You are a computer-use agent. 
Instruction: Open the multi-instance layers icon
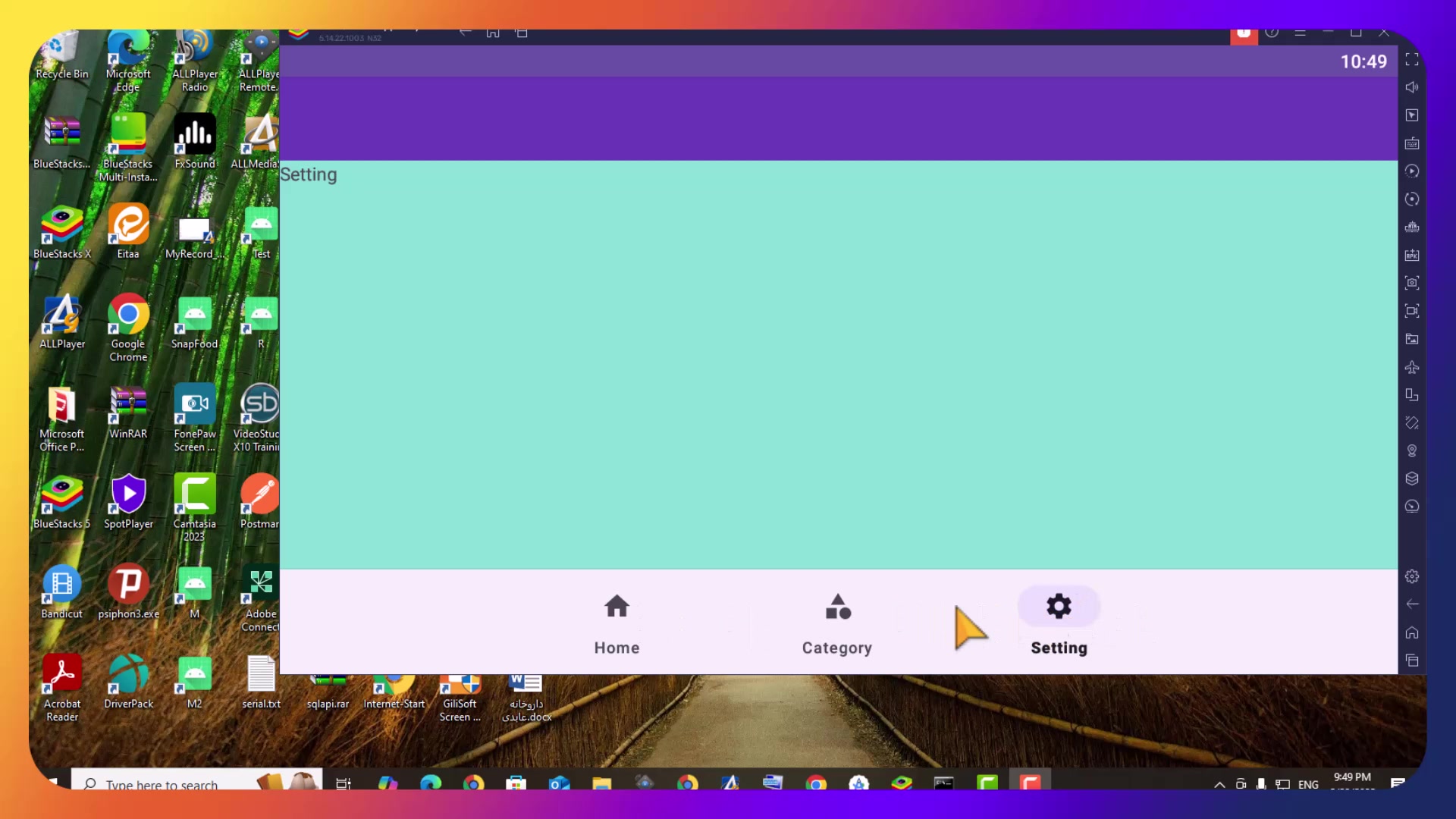(1411, 479)
